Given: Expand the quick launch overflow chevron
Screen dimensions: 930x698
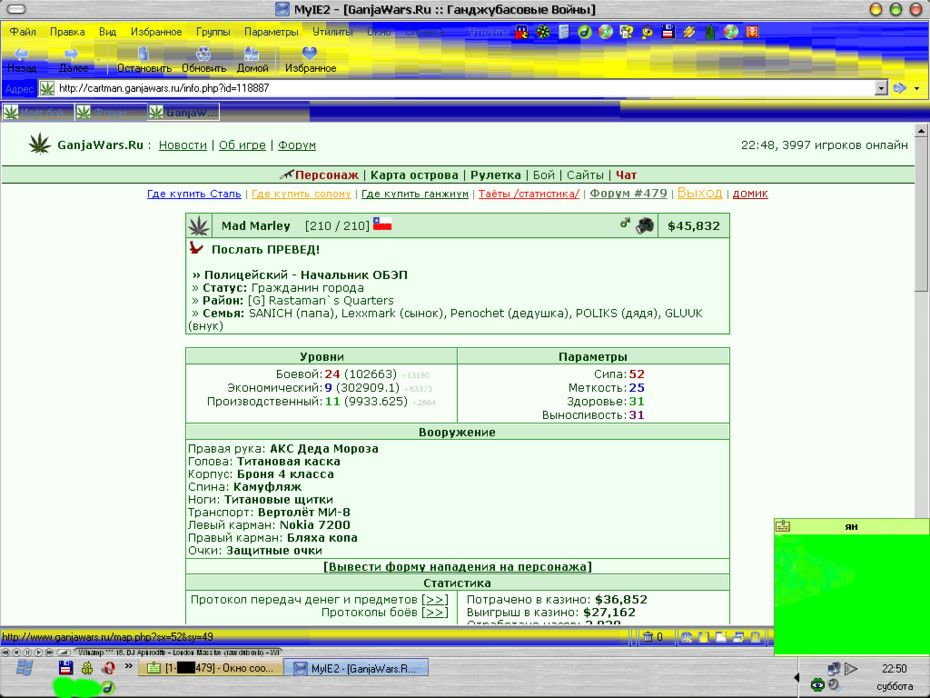Looking at the screenshot, I should pyautogui.click(x=129, y=666).
